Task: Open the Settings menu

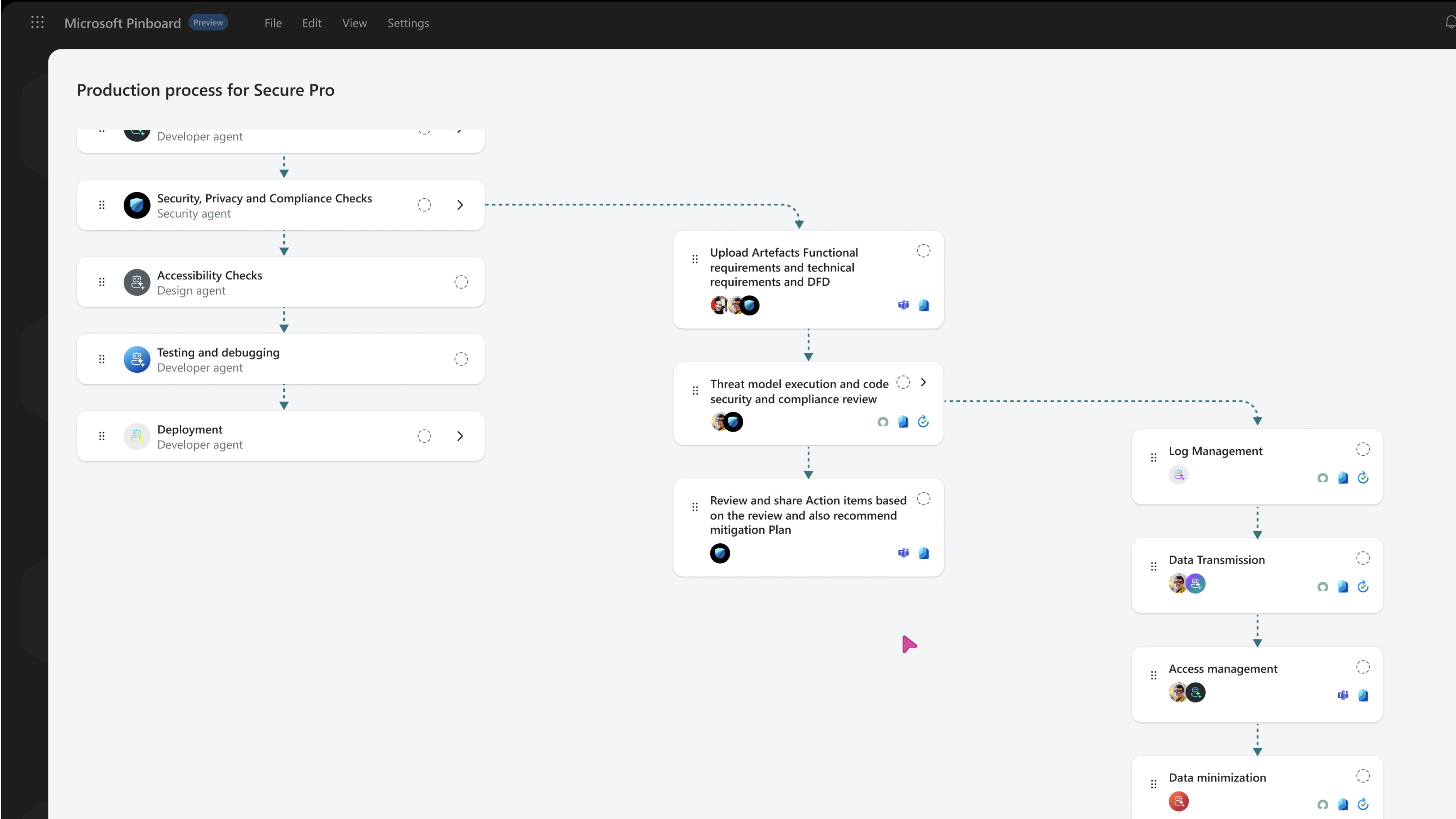Action: (408, 23)
